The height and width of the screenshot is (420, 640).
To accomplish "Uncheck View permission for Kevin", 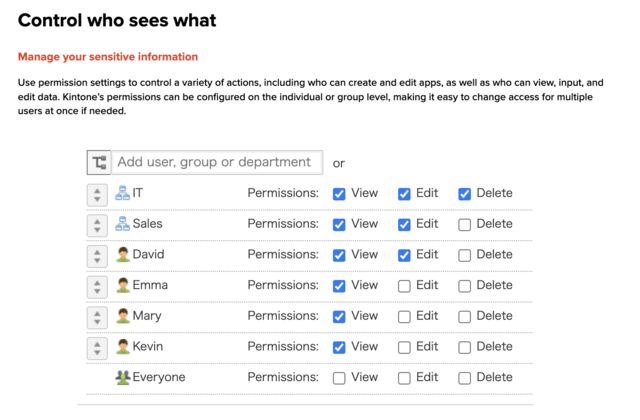I will tap(339, 347).
